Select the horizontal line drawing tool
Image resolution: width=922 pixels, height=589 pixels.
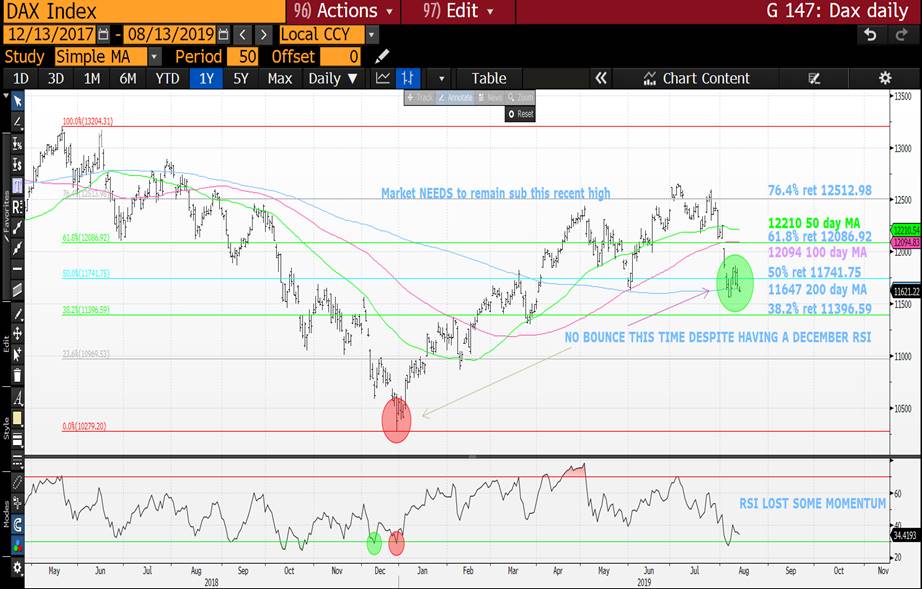click(18, 269)
